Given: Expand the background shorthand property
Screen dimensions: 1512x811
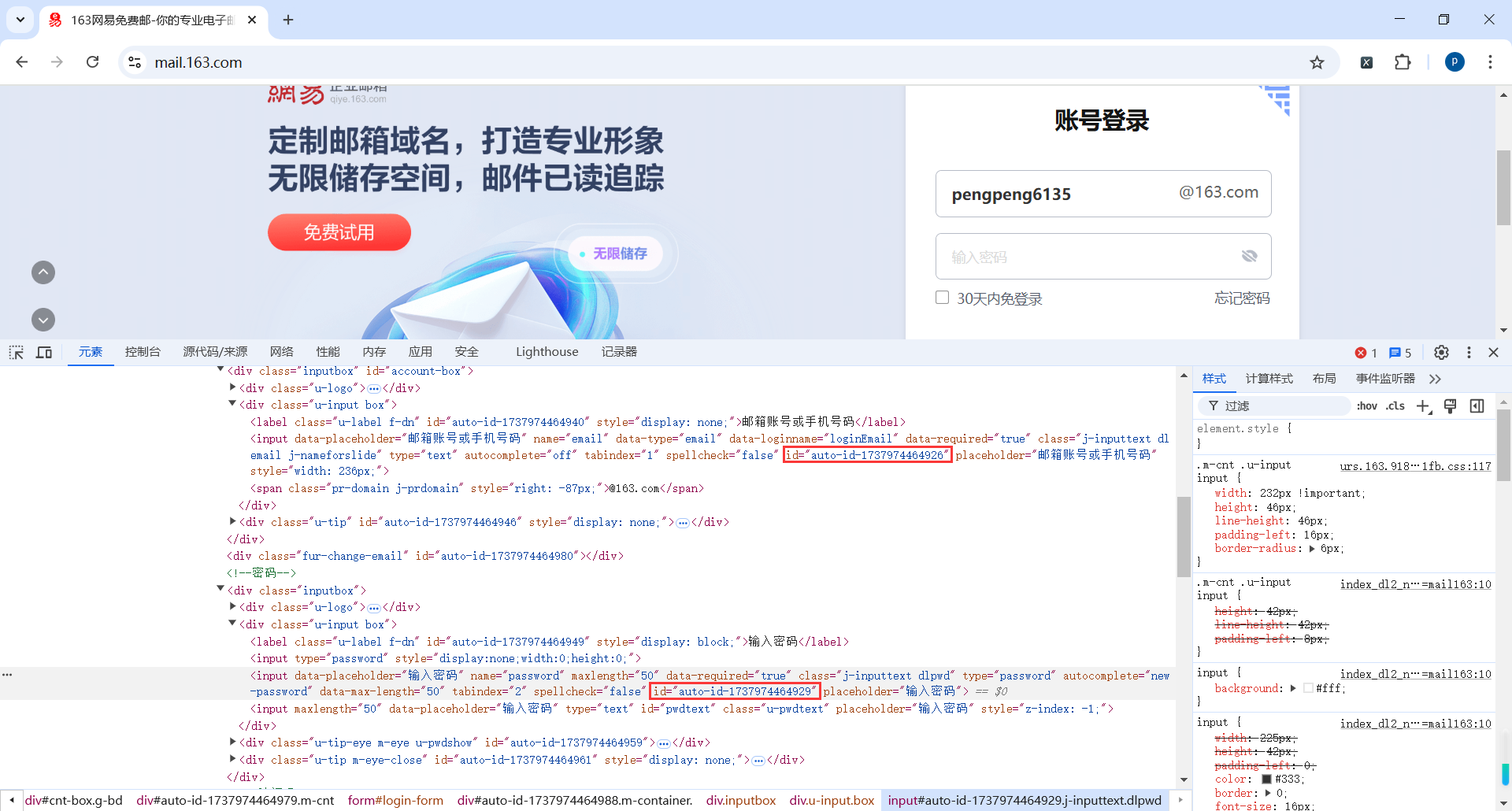Looking at the screenshot, I should pos(1293,688).
